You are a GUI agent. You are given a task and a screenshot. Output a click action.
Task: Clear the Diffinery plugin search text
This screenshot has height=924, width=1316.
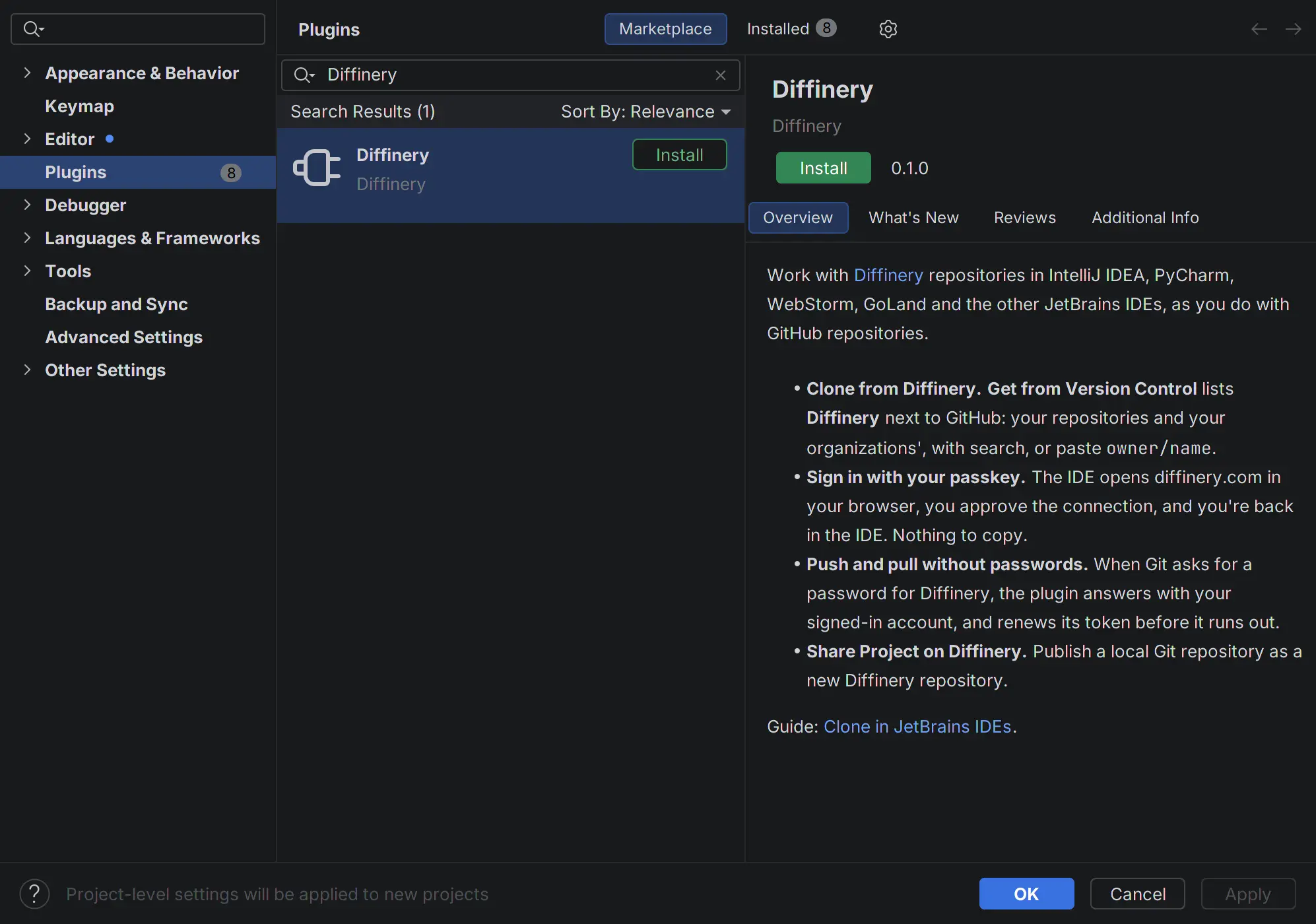point(721,75)
